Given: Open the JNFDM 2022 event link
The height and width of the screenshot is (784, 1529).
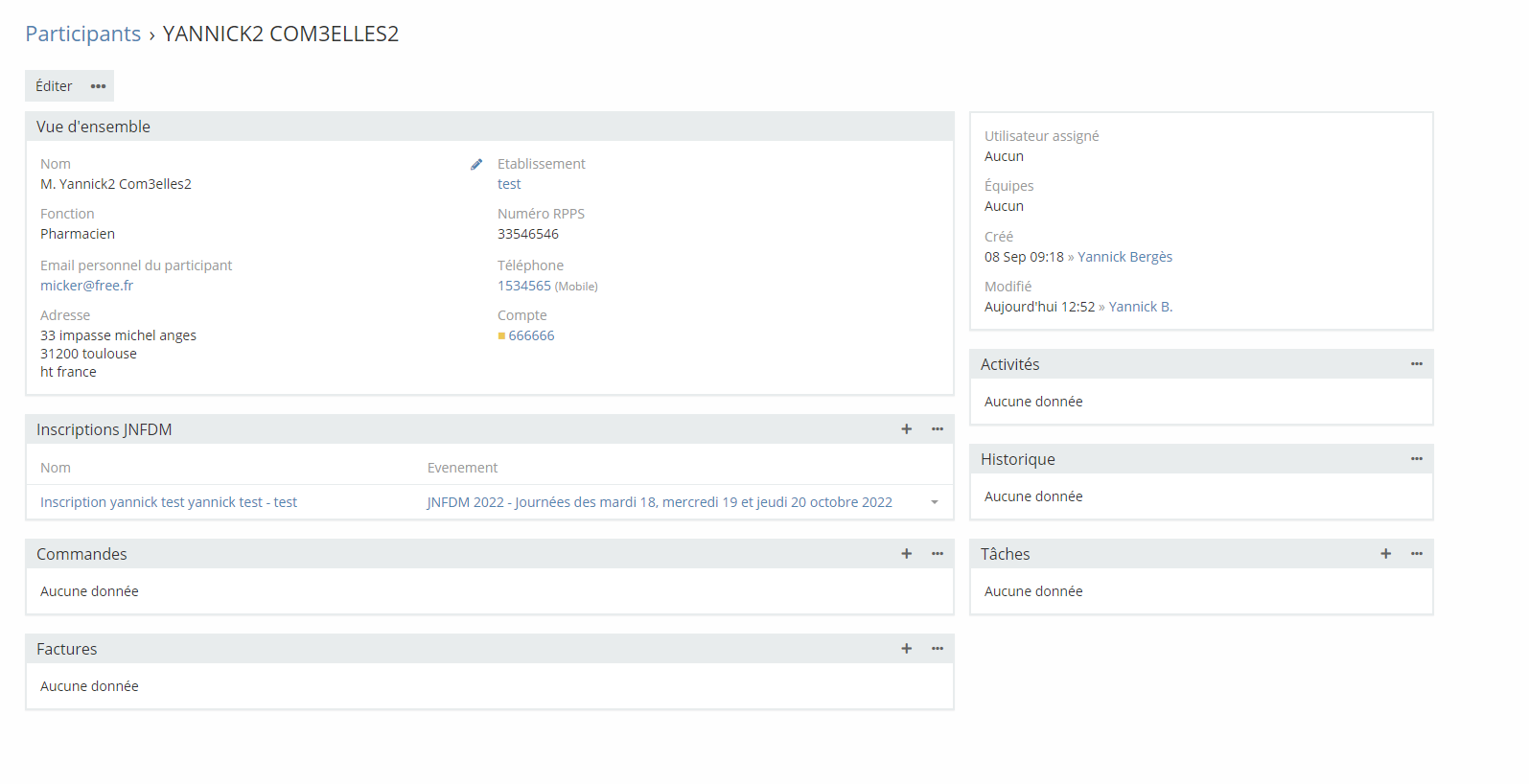Looking at the screenshot, I should [x=660, y=502].
